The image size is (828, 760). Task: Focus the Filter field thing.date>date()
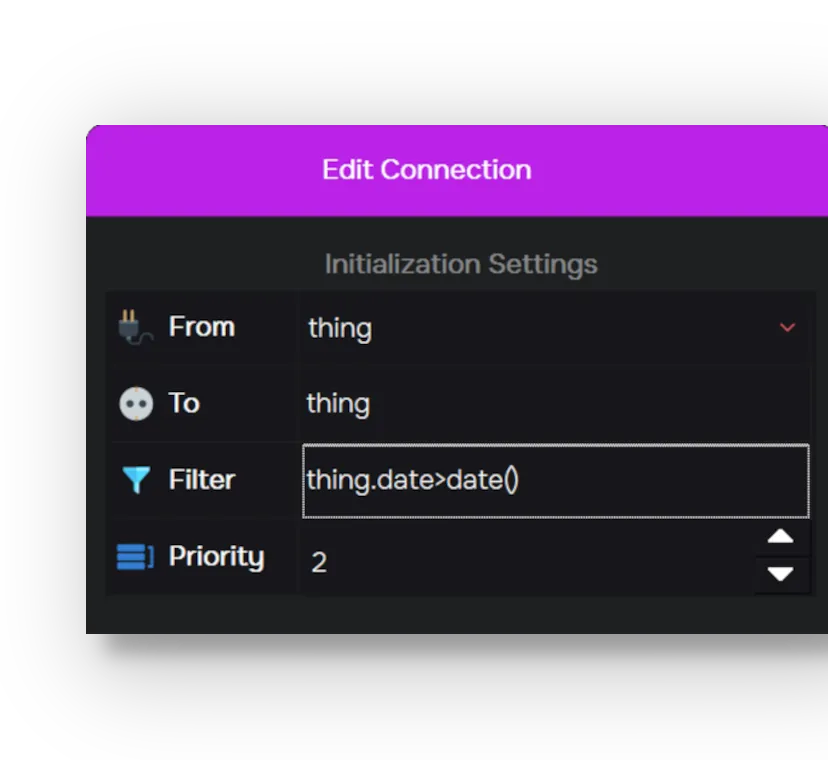pyautogui.click(x=556, y=481)
